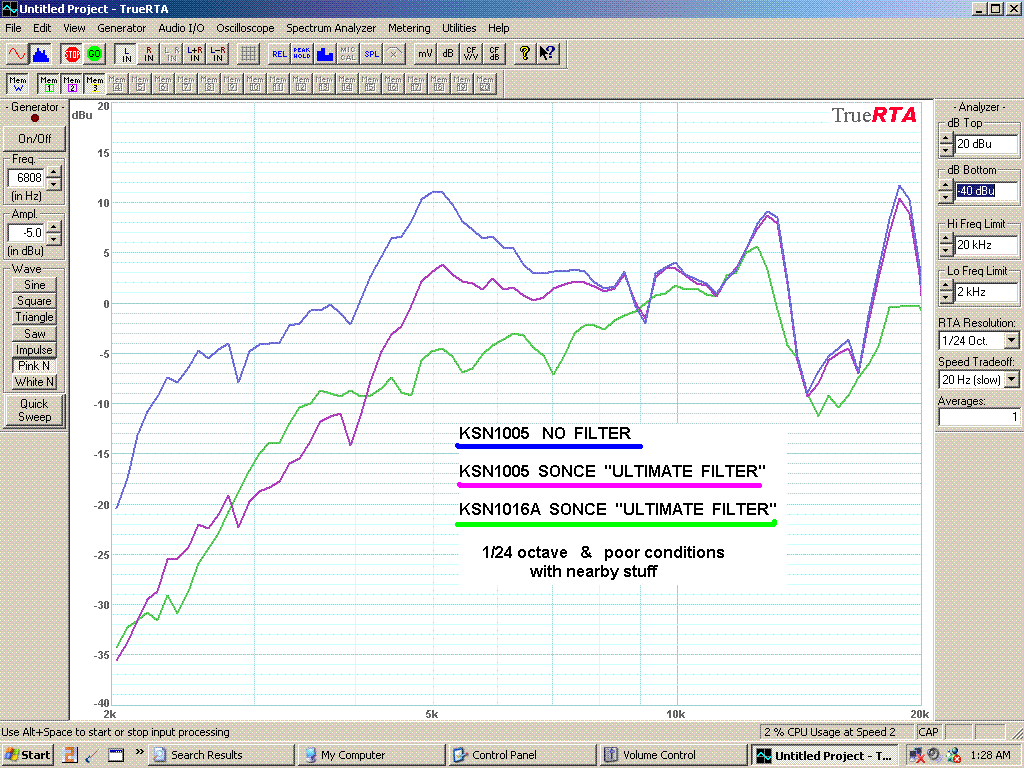This screenshot has height=768, width=1024.
Task: Open the Generator menu
Action: click(x=121, y=28)
